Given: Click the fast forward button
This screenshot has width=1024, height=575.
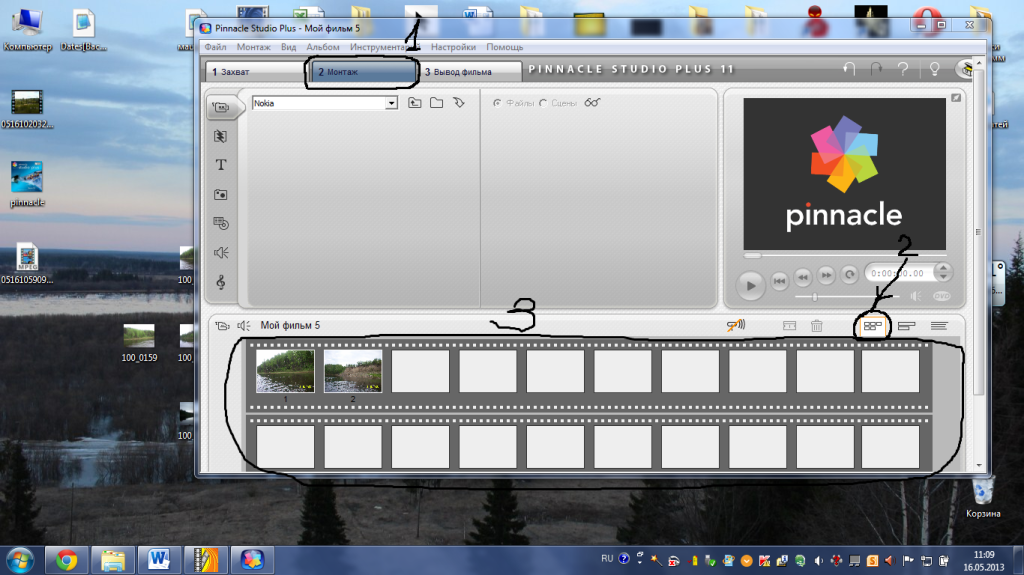Looking at the screenshot, I should pyautogui.click(x=826, y=275).
